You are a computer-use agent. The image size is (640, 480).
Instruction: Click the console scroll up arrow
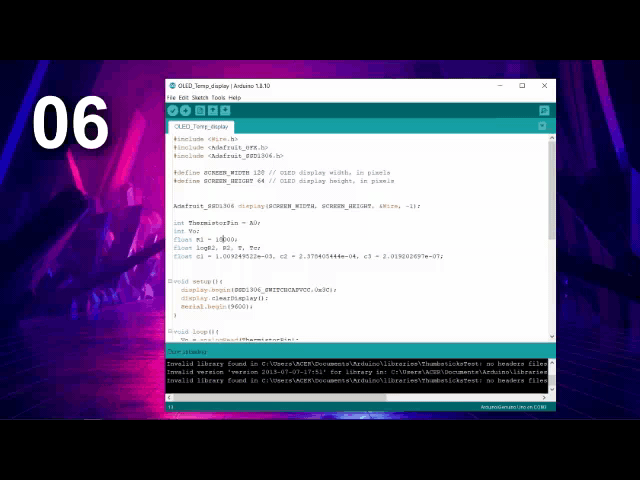(x=552, y=362)
